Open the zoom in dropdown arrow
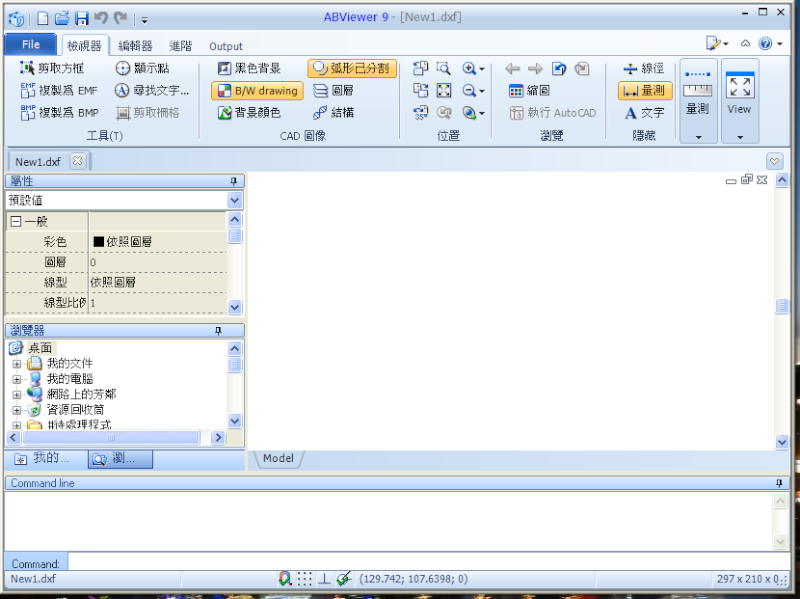 pos(482,69)
